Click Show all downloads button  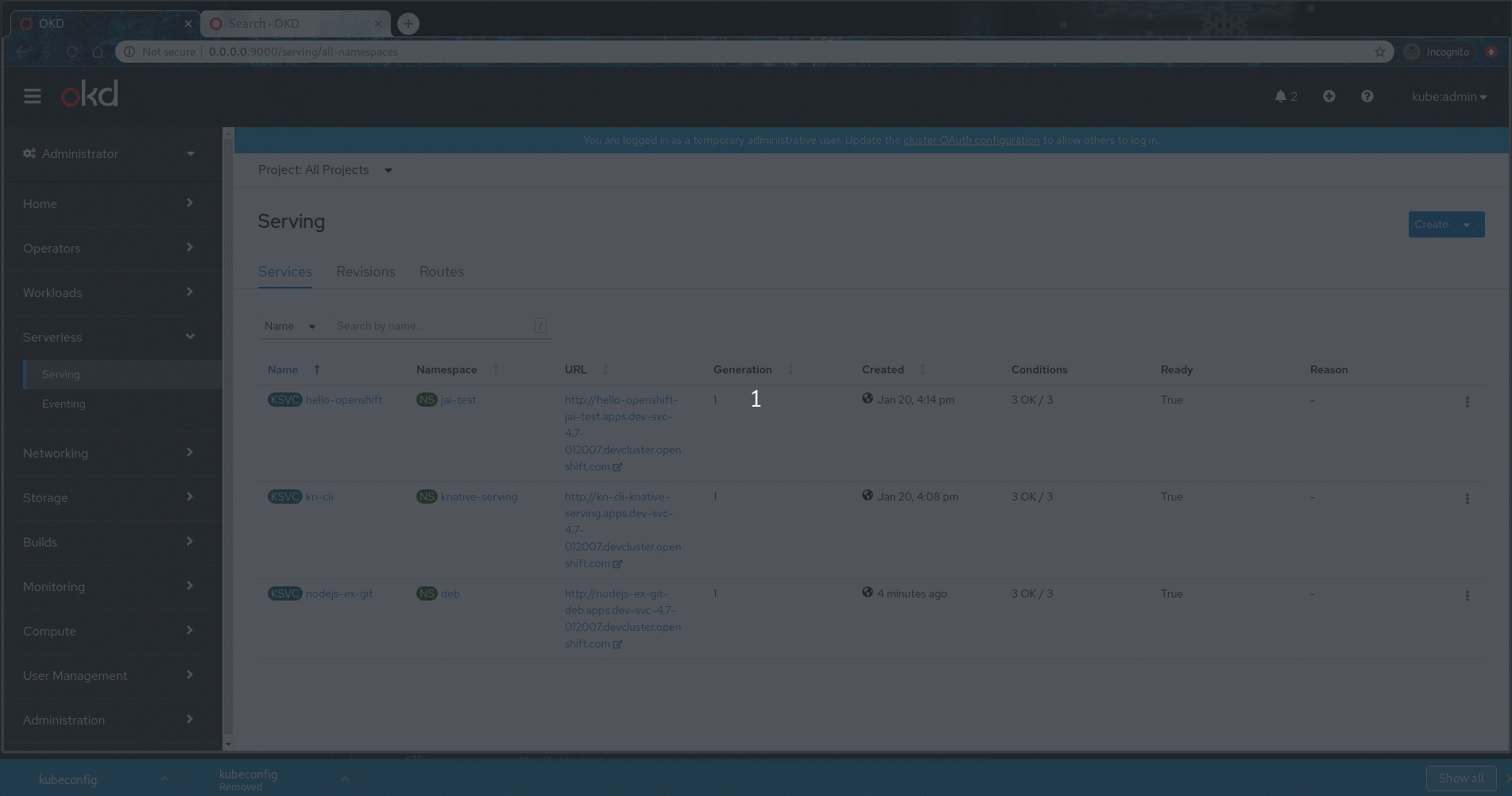(1460, 779)
